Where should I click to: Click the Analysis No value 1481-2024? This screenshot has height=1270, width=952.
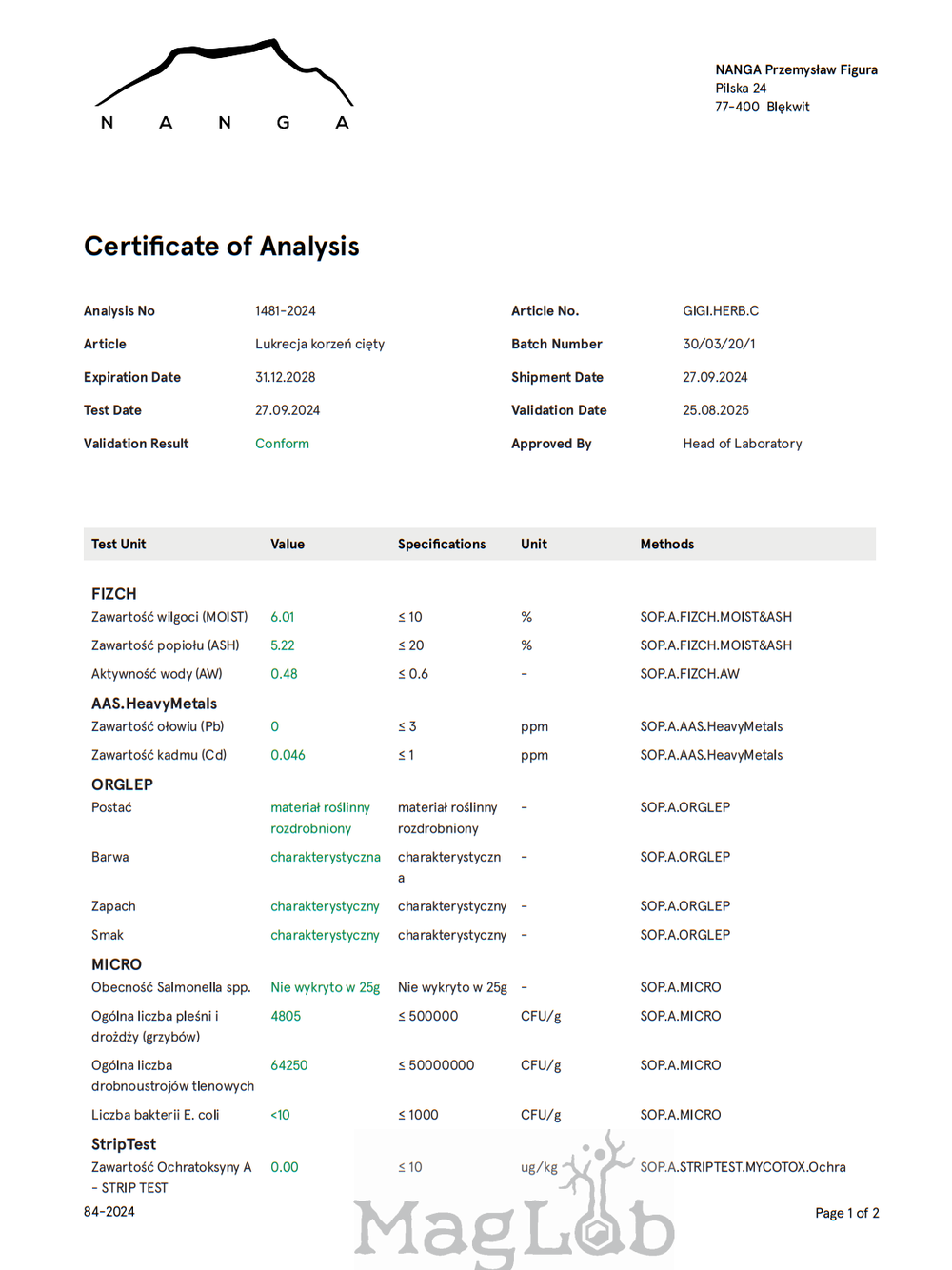pos(285,311)
